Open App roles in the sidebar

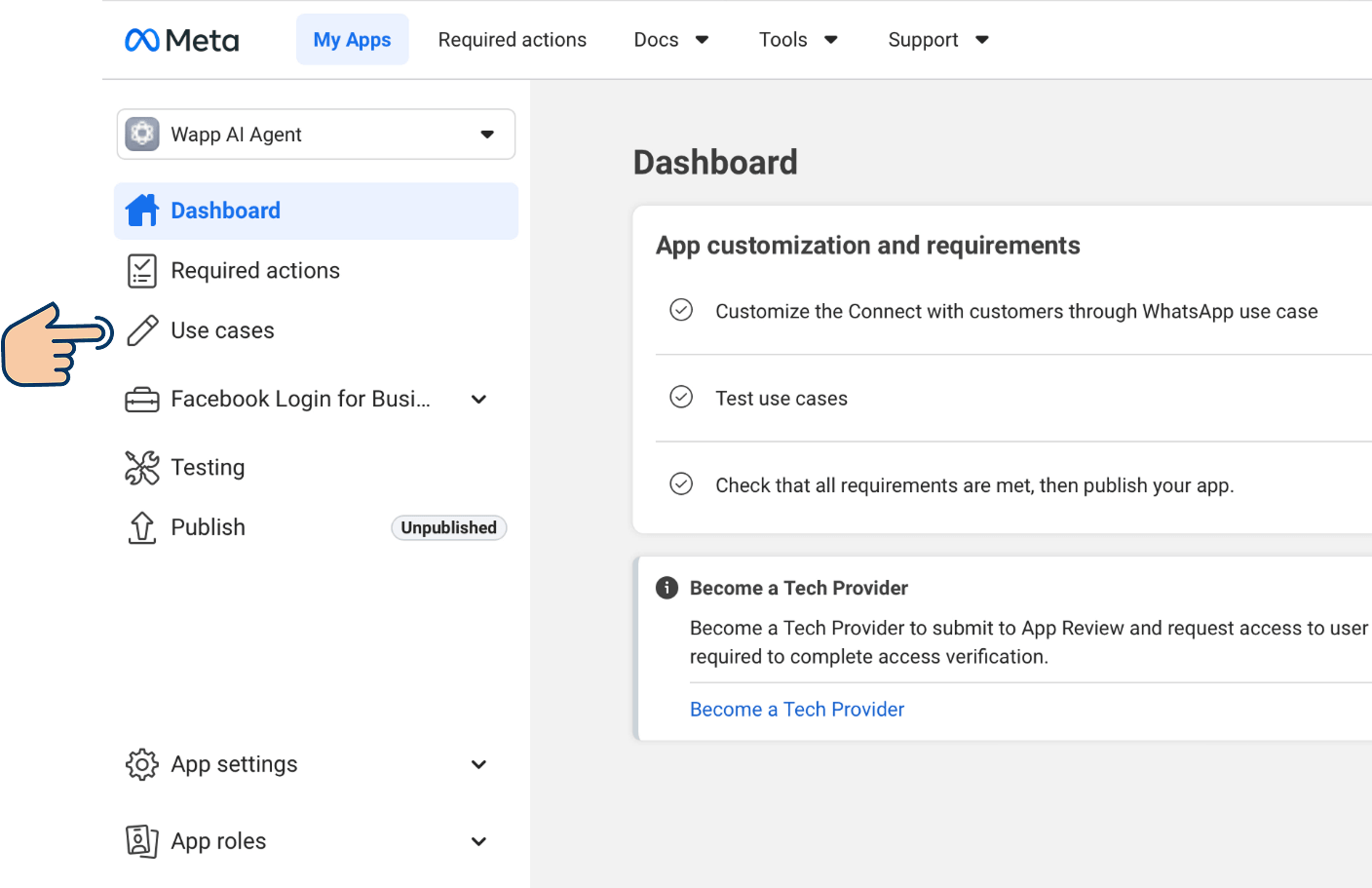(x=218, y=841)
